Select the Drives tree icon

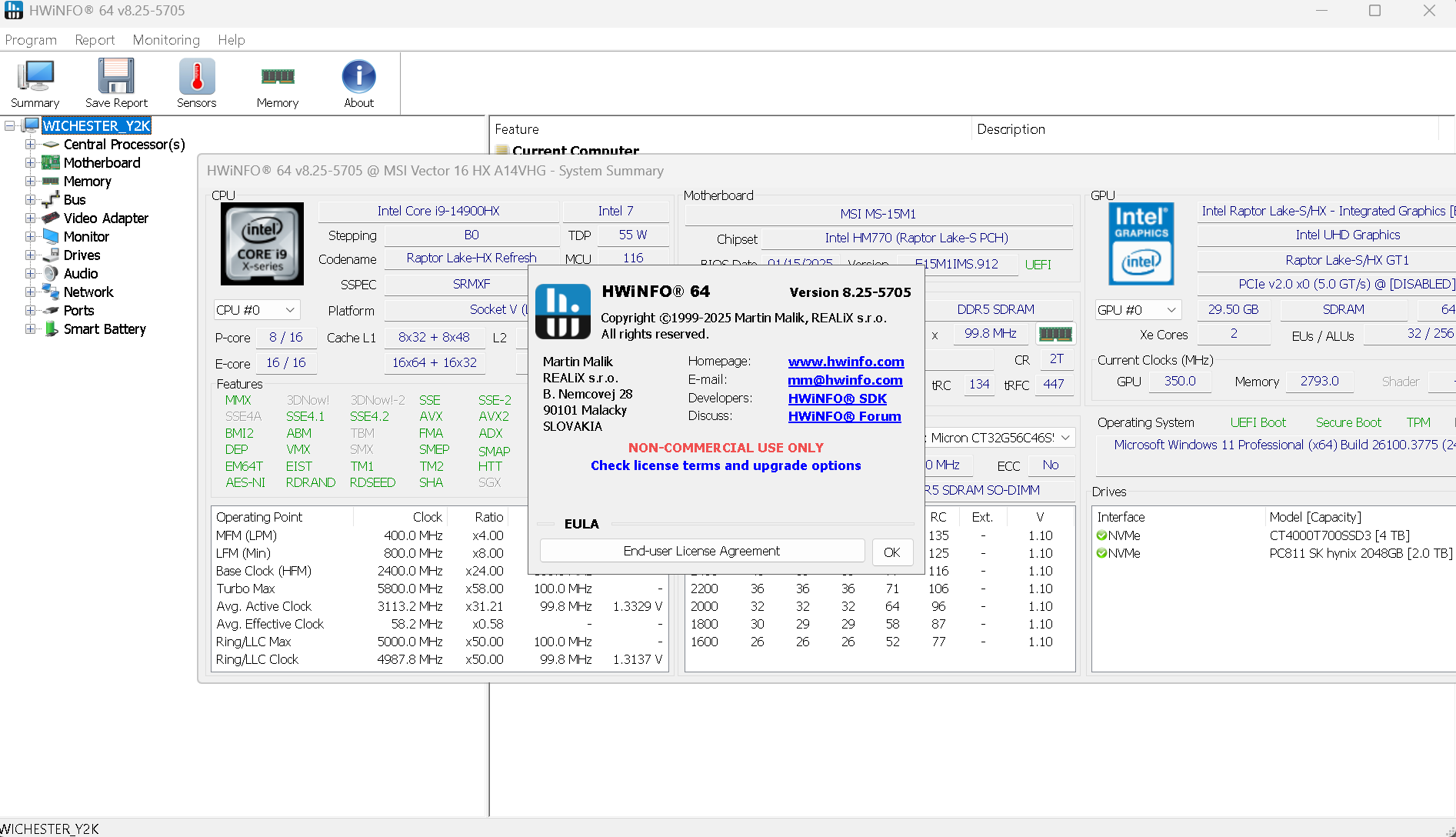[51, 255]
